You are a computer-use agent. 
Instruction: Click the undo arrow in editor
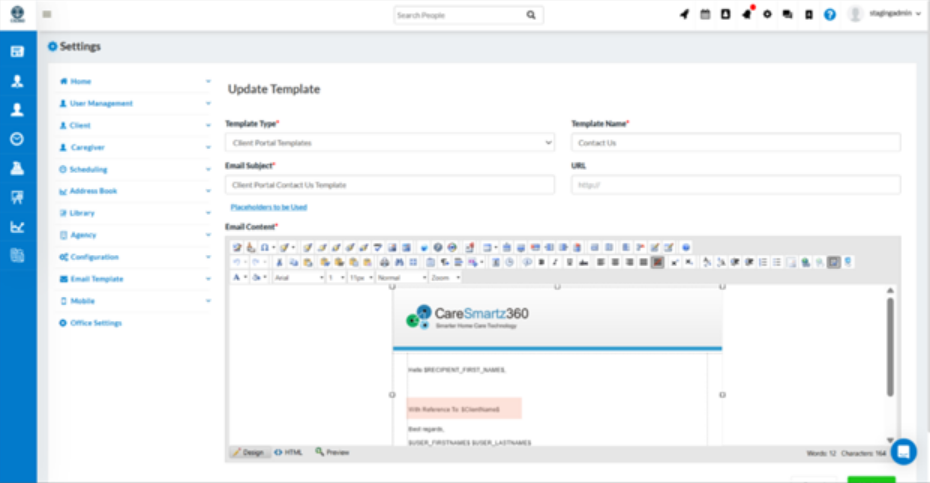[x=237, y=262]
